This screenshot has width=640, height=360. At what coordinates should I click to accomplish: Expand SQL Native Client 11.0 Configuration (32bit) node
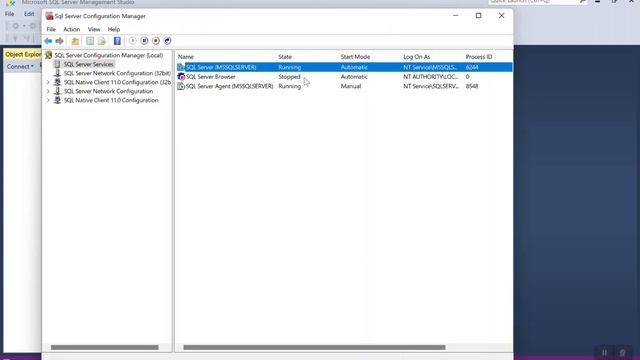tap(48, 82)
